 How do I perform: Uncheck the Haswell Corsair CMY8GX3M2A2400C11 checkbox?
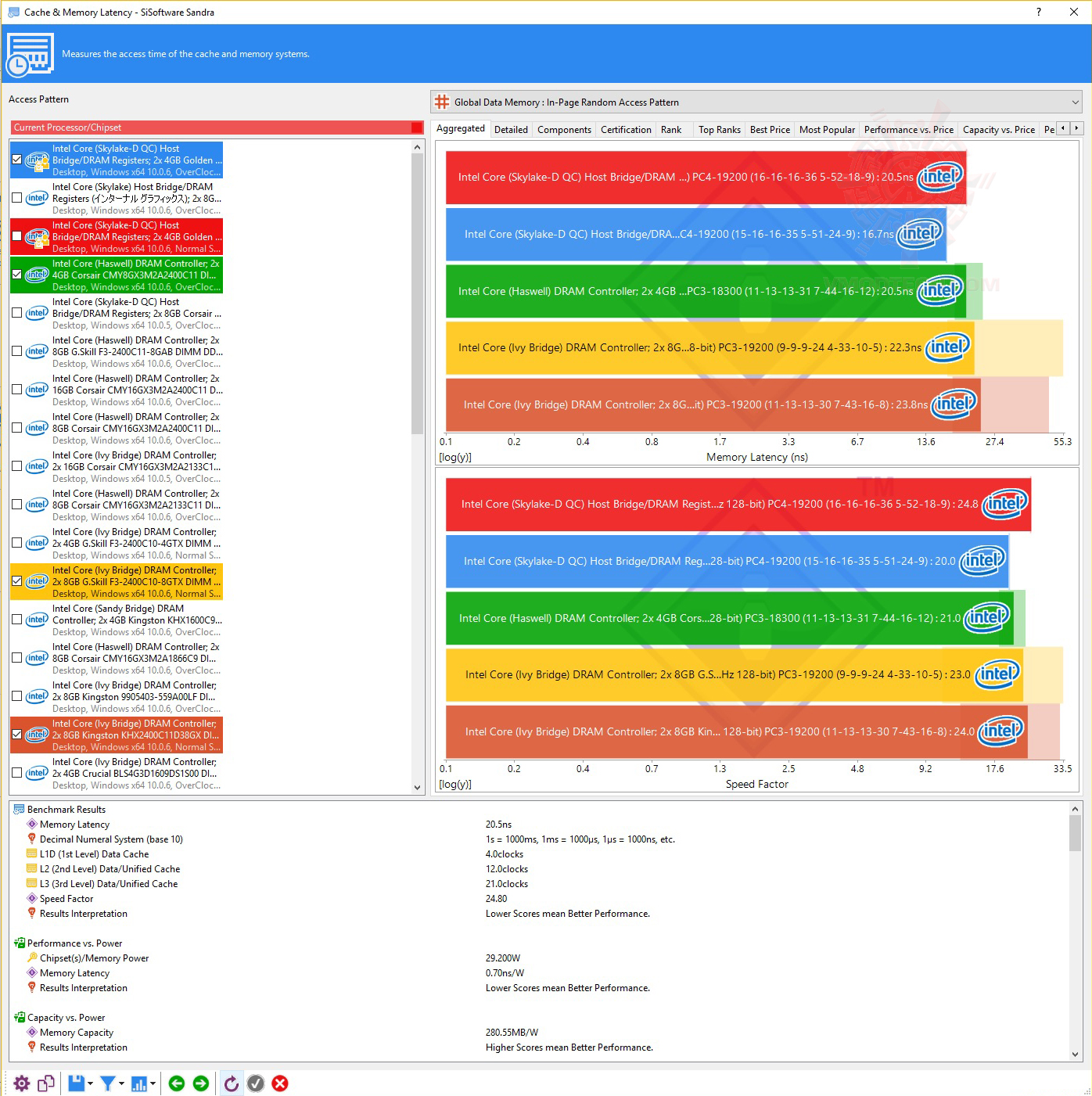click(17, 275)
